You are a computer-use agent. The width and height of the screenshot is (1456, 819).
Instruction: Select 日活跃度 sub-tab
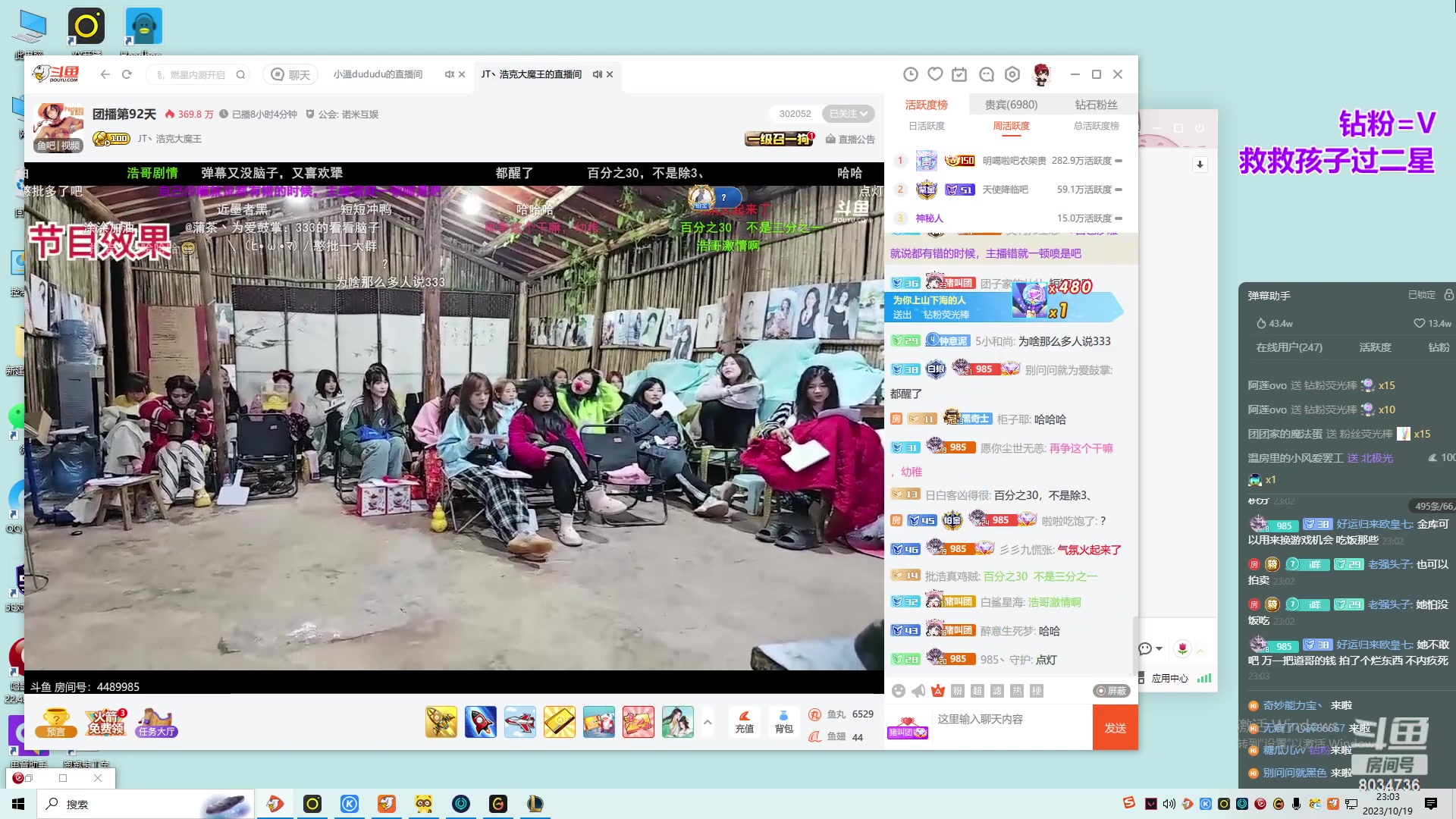pos(927,126)
